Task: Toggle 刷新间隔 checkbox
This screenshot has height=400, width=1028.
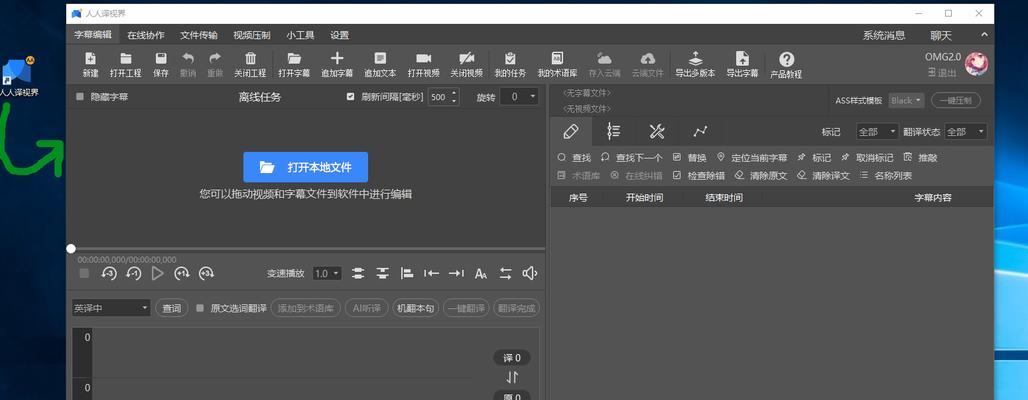Action: pos(351,96)
